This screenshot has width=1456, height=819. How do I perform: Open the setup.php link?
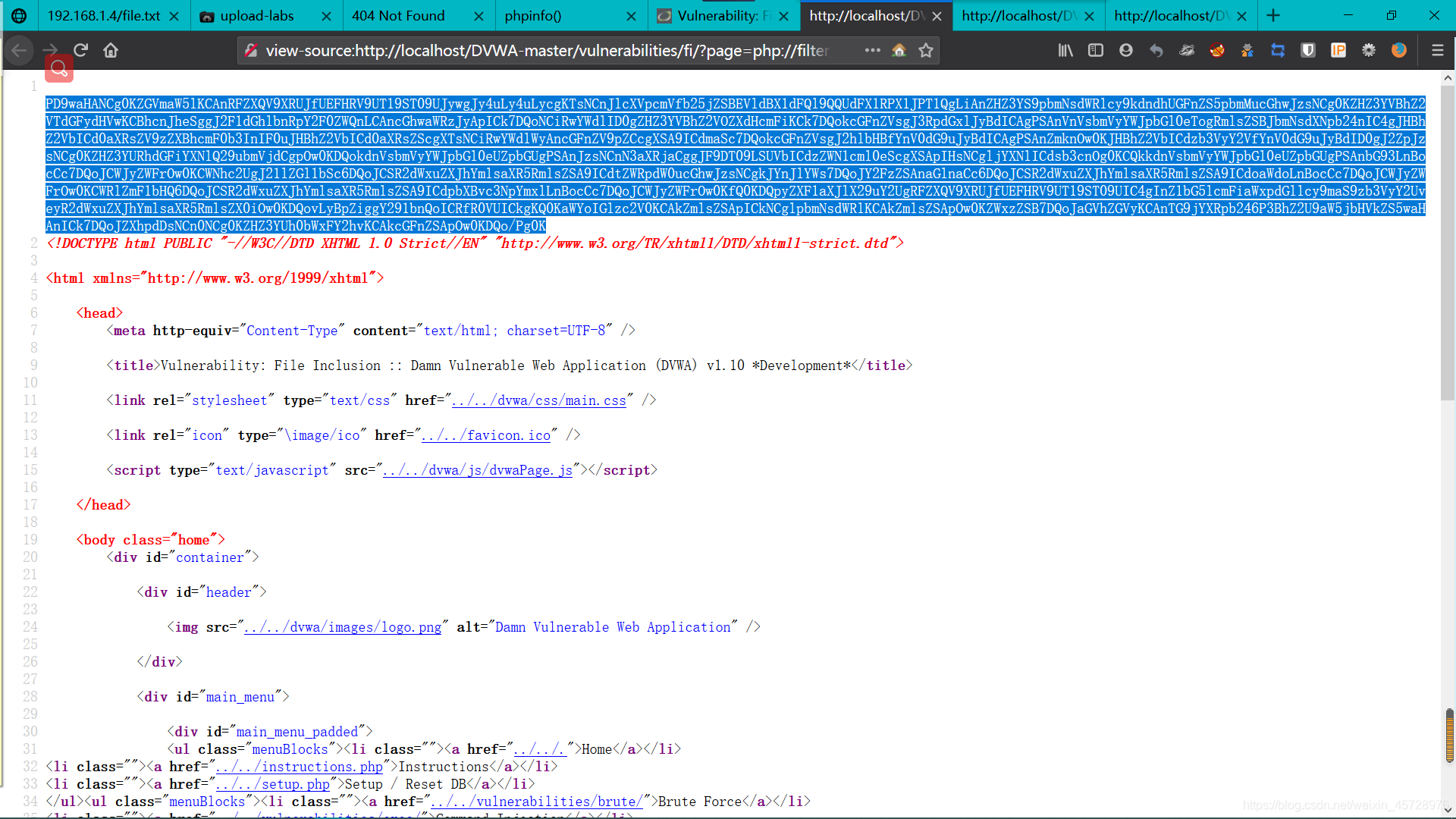(273, 784)
